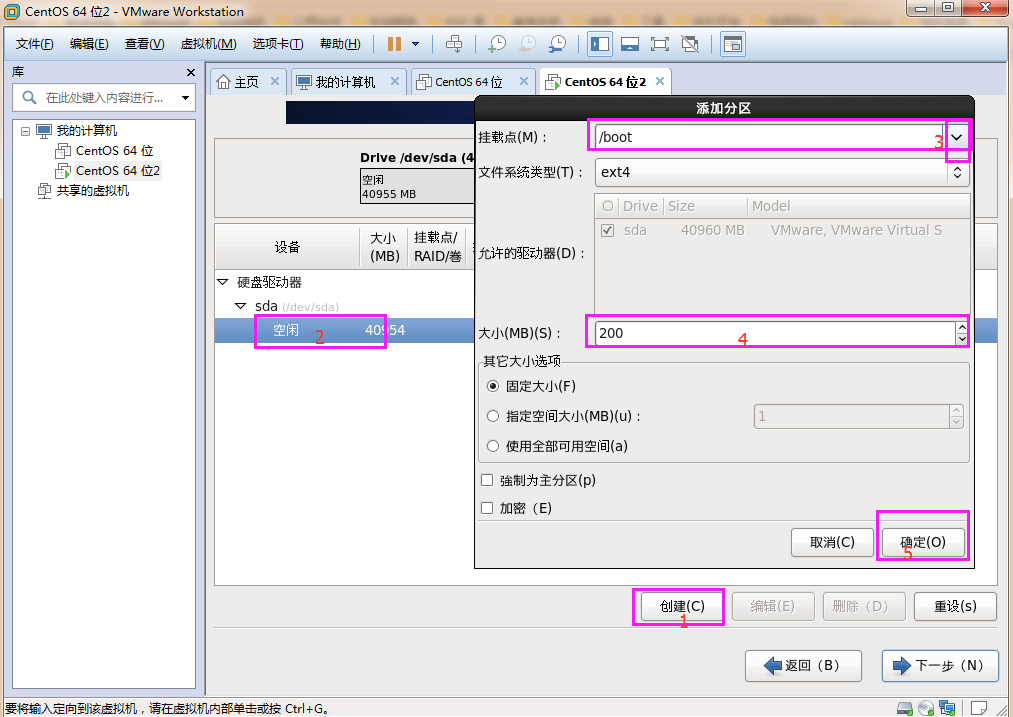
Task: Click the unity mode toolbar icon
Action: 690,44
